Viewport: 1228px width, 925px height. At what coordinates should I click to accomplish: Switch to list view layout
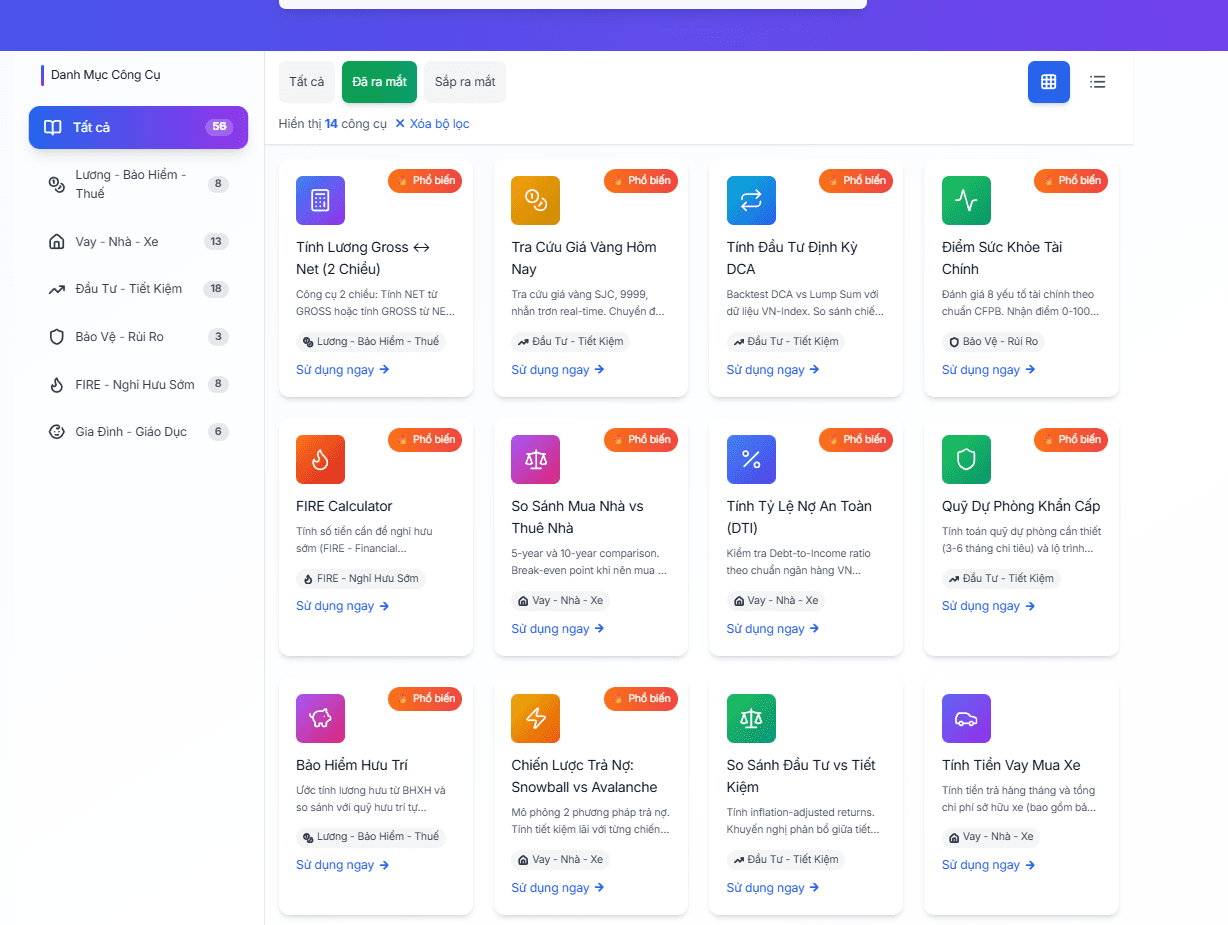tap(1097, 82)
